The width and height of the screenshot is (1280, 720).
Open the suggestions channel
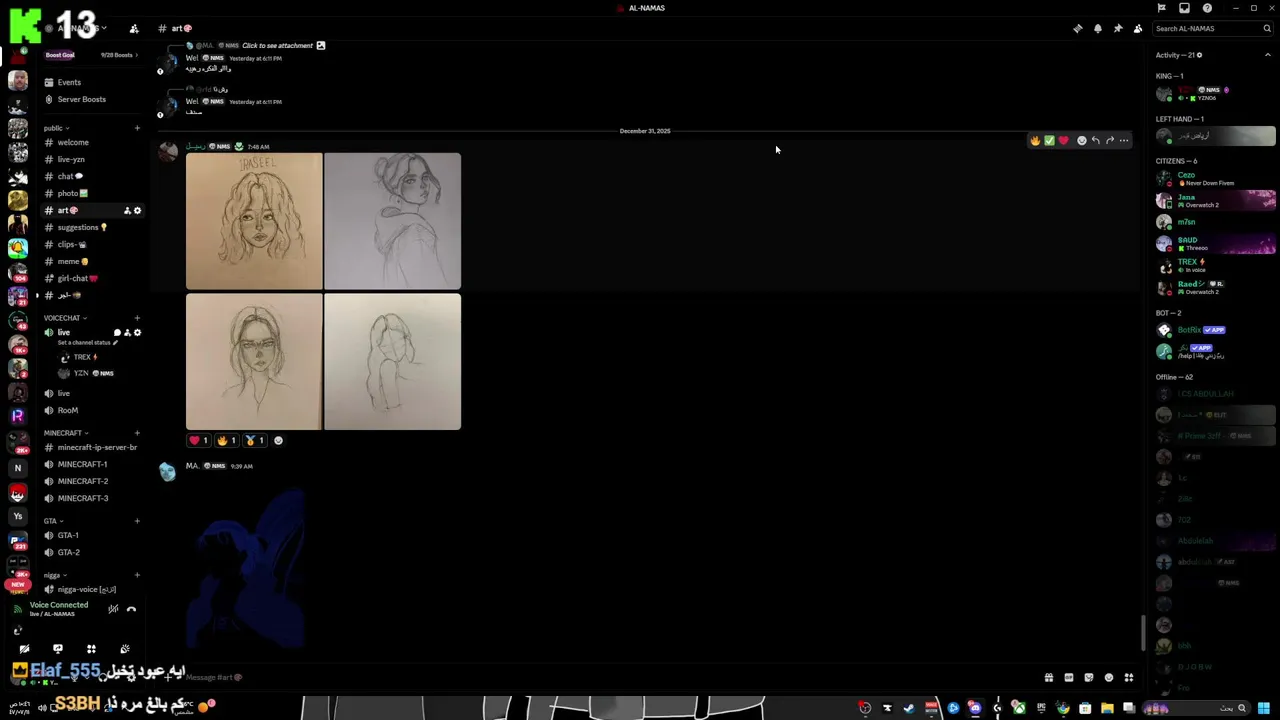(x=90, y=227)
